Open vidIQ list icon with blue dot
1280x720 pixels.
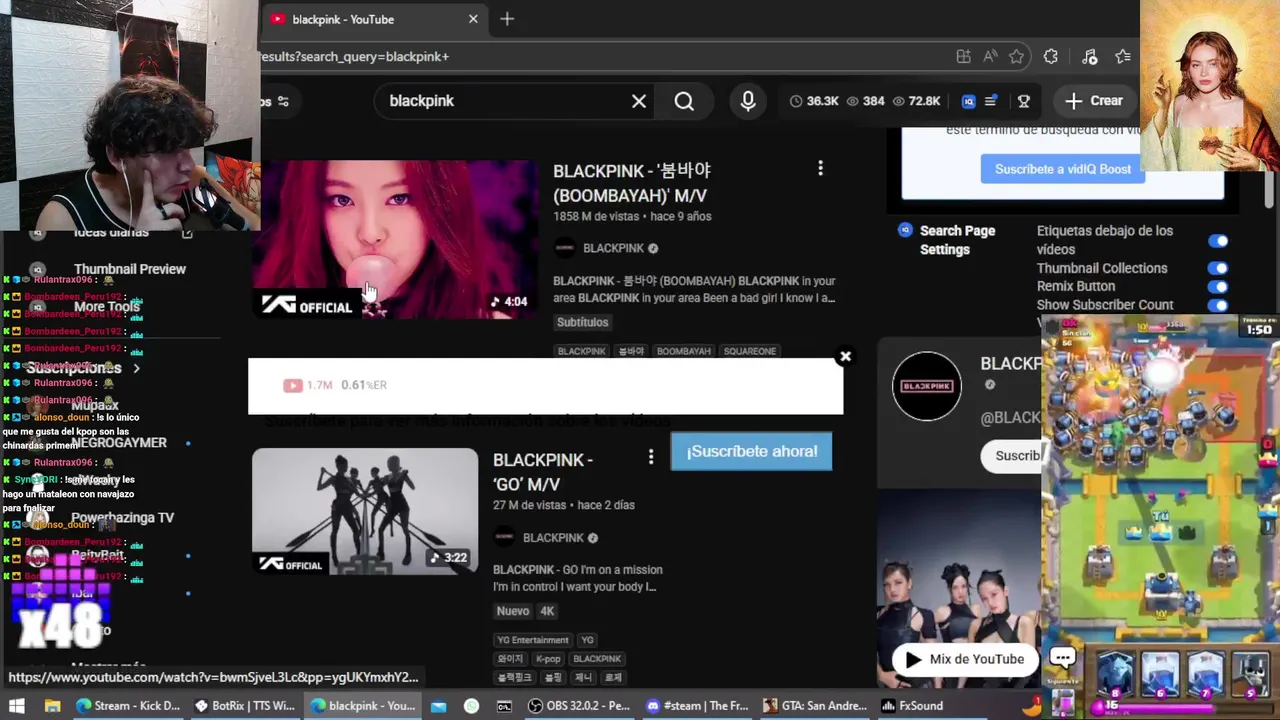tap(991, 101)
